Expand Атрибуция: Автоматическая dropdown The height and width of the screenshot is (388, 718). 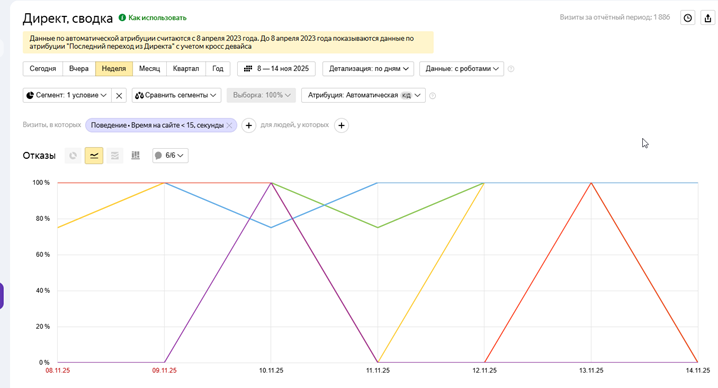(363, 95)
